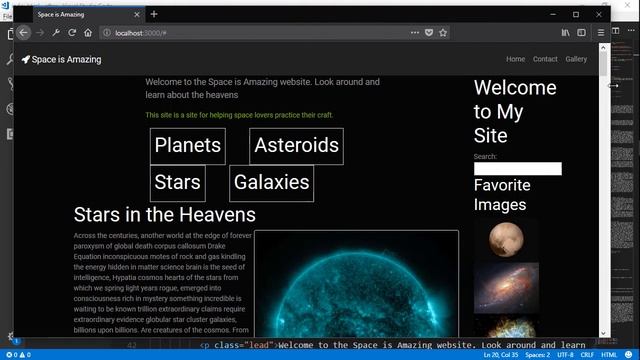Save page to Pocket icon
This screenshot has width=640, height=360.
click(429, 33)
